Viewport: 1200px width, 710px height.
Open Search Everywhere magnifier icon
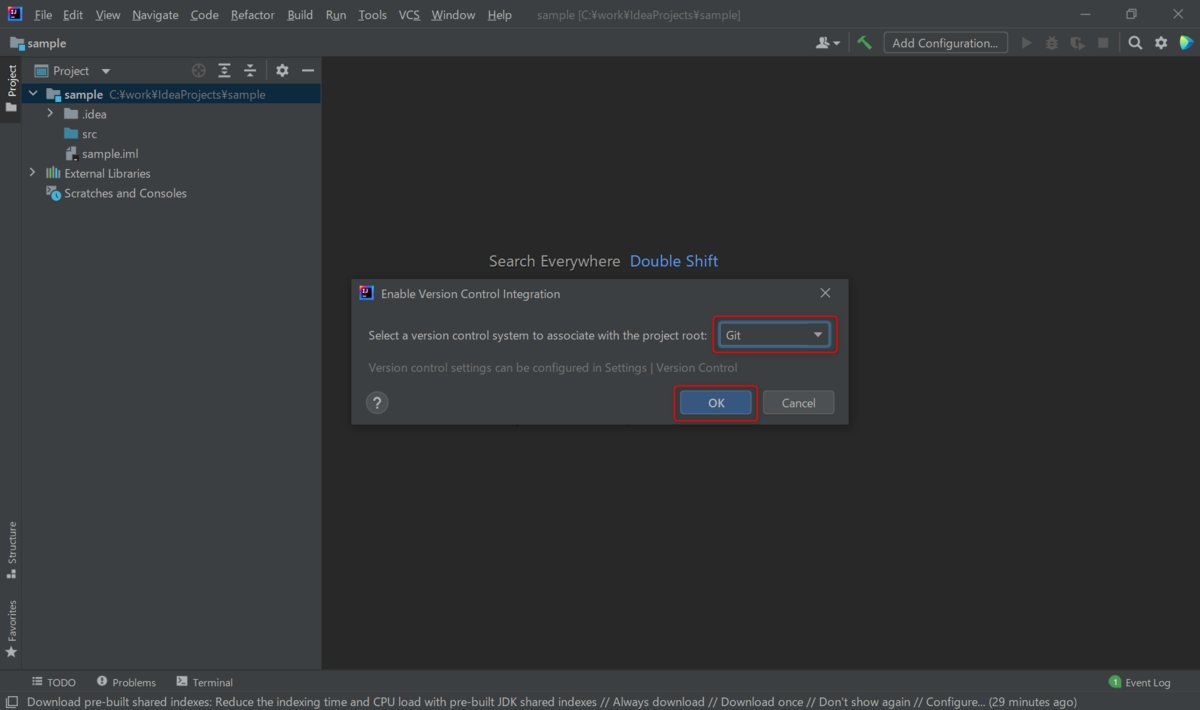[x=1135, y=43]
